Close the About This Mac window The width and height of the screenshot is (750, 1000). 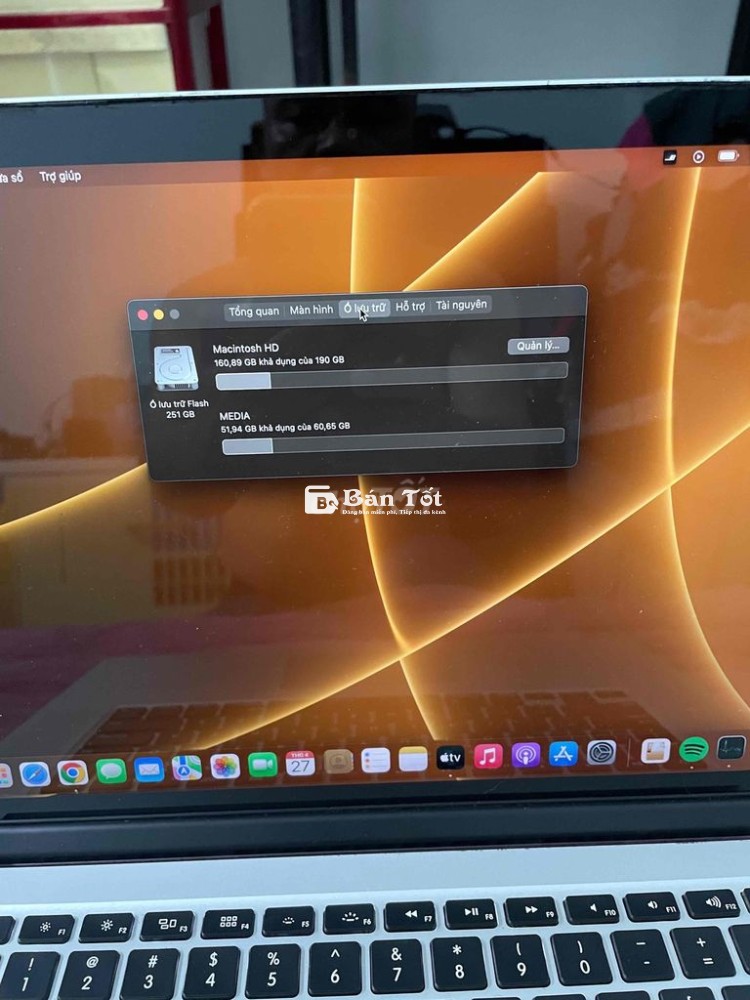click(143, 315)
